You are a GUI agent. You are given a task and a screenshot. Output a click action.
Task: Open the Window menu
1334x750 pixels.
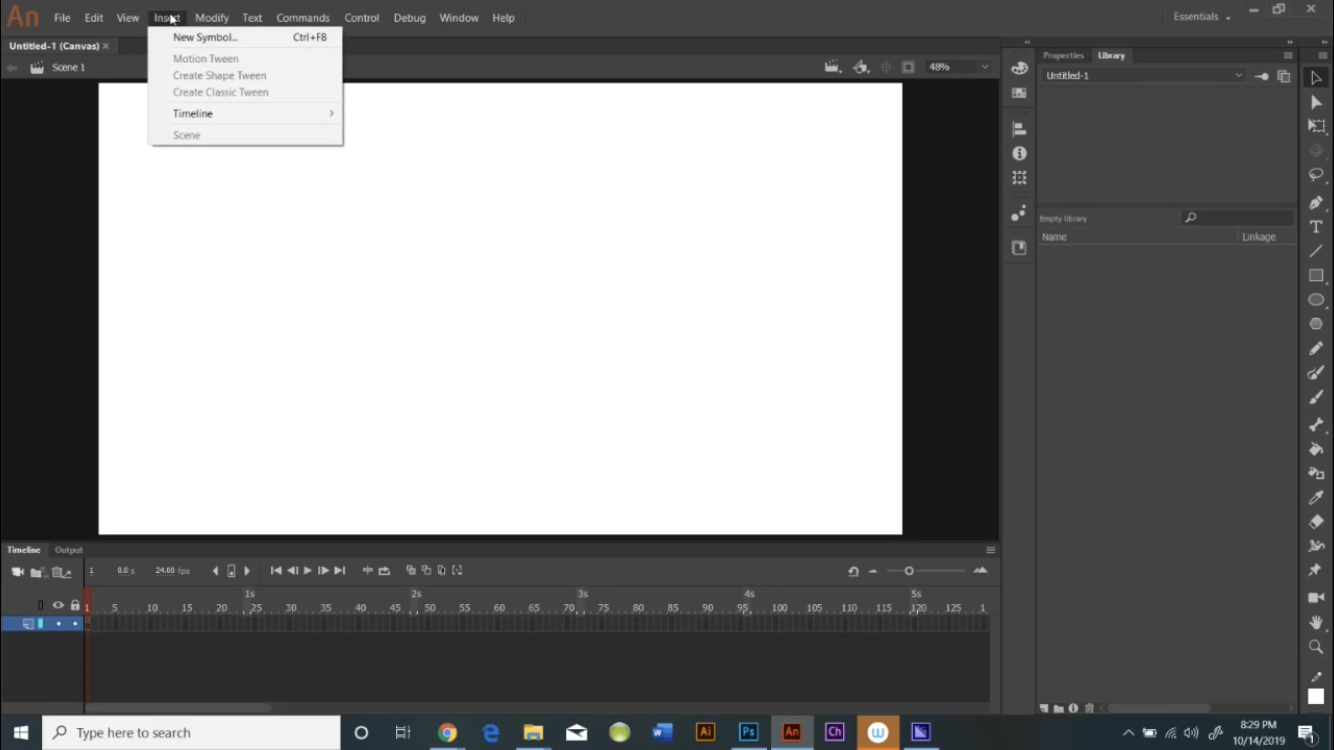tap(459, 17)
